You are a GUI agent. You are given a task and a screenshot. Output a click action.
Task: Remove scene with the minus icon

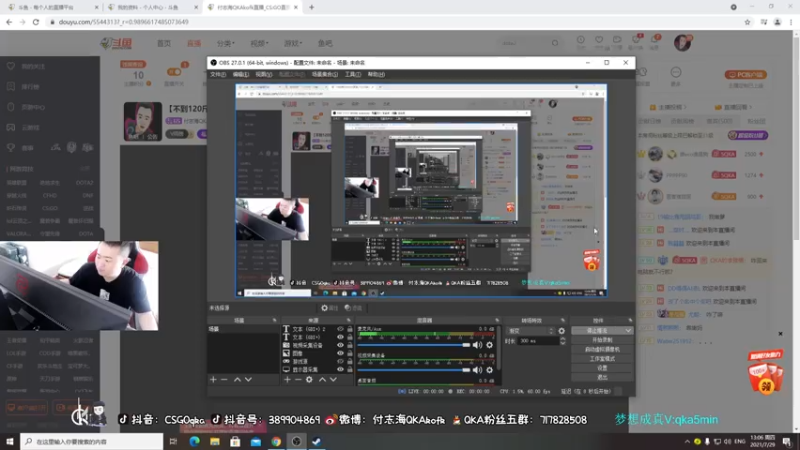tap(224, 380)
